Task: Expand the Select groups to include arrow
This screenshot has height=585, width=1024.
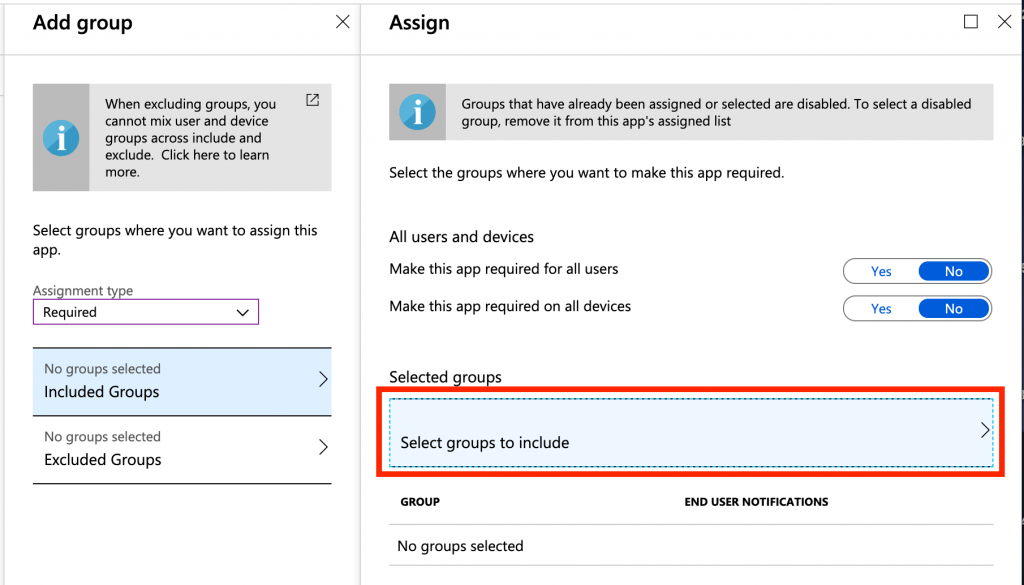Action: point(985,430)
